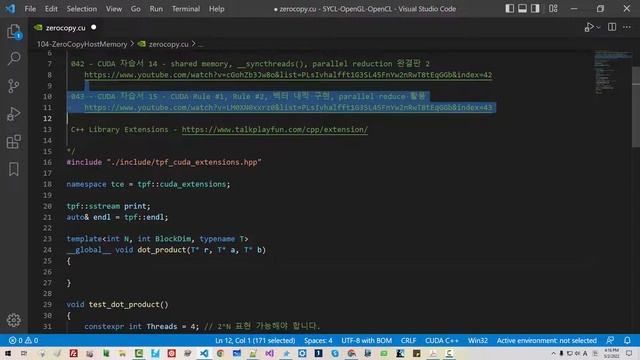Toggle secondary side bar layout button

(535, 9)
